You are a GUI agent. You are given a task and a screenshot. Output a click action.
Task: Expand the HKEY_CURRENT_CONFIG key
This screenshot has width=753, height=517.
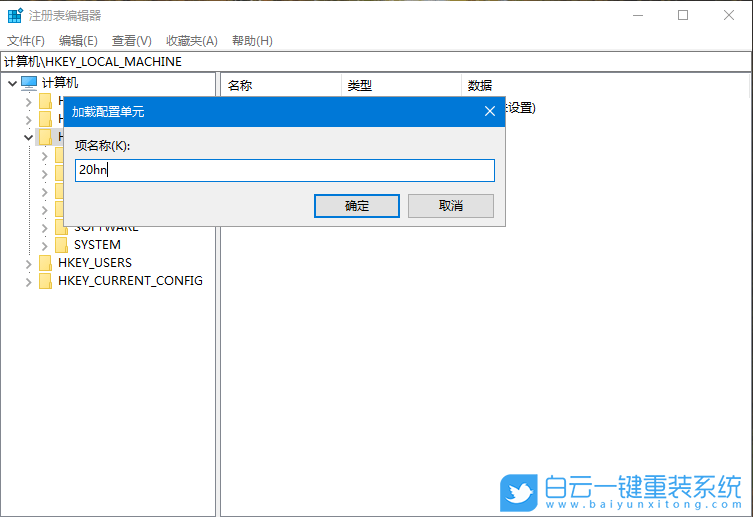tap(28, 282)
